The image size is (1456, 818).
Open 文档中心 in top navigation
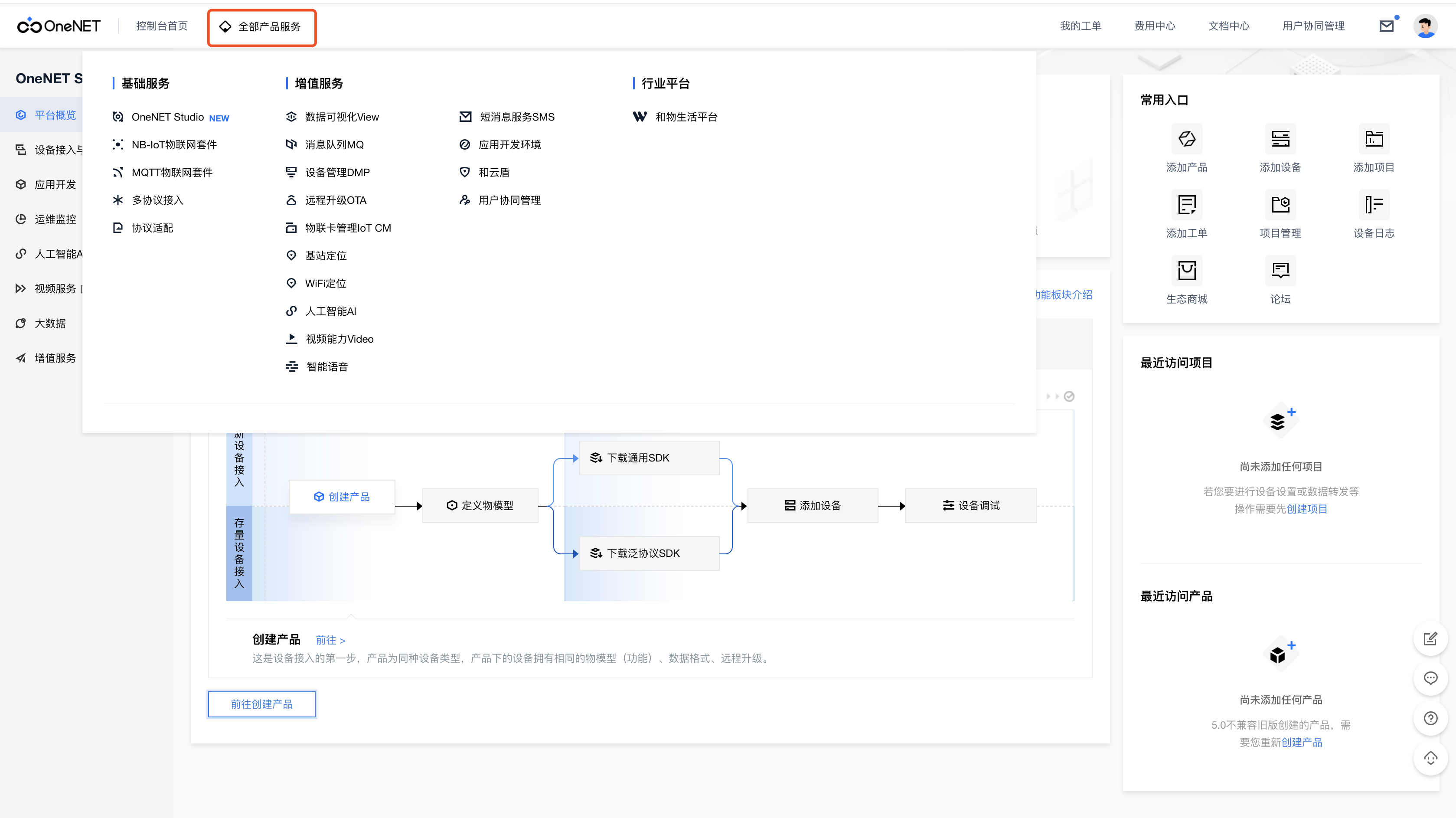point(1229,26)
